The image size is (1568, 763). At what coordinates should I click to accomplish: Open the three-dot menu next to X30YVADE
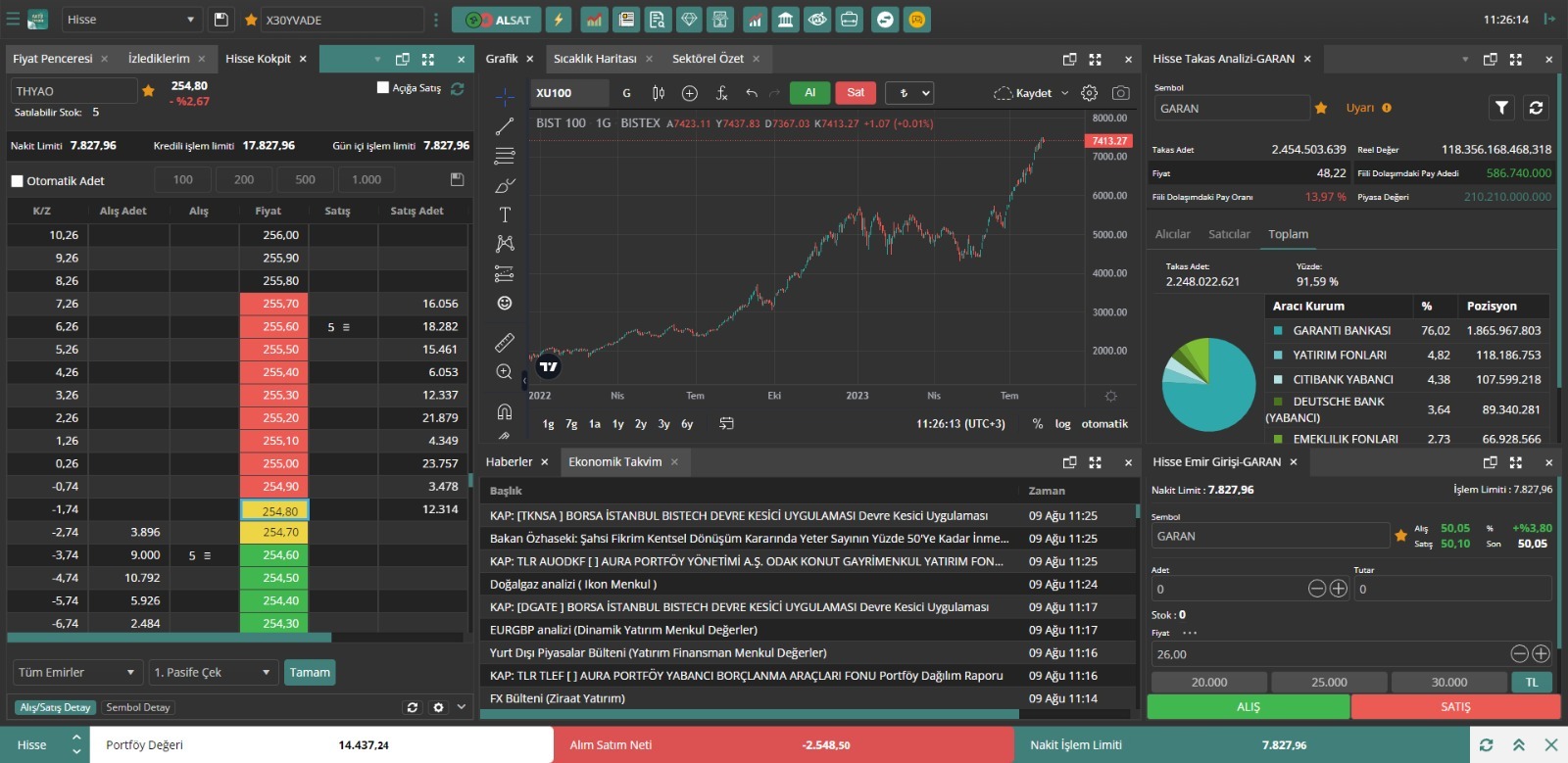436,20
